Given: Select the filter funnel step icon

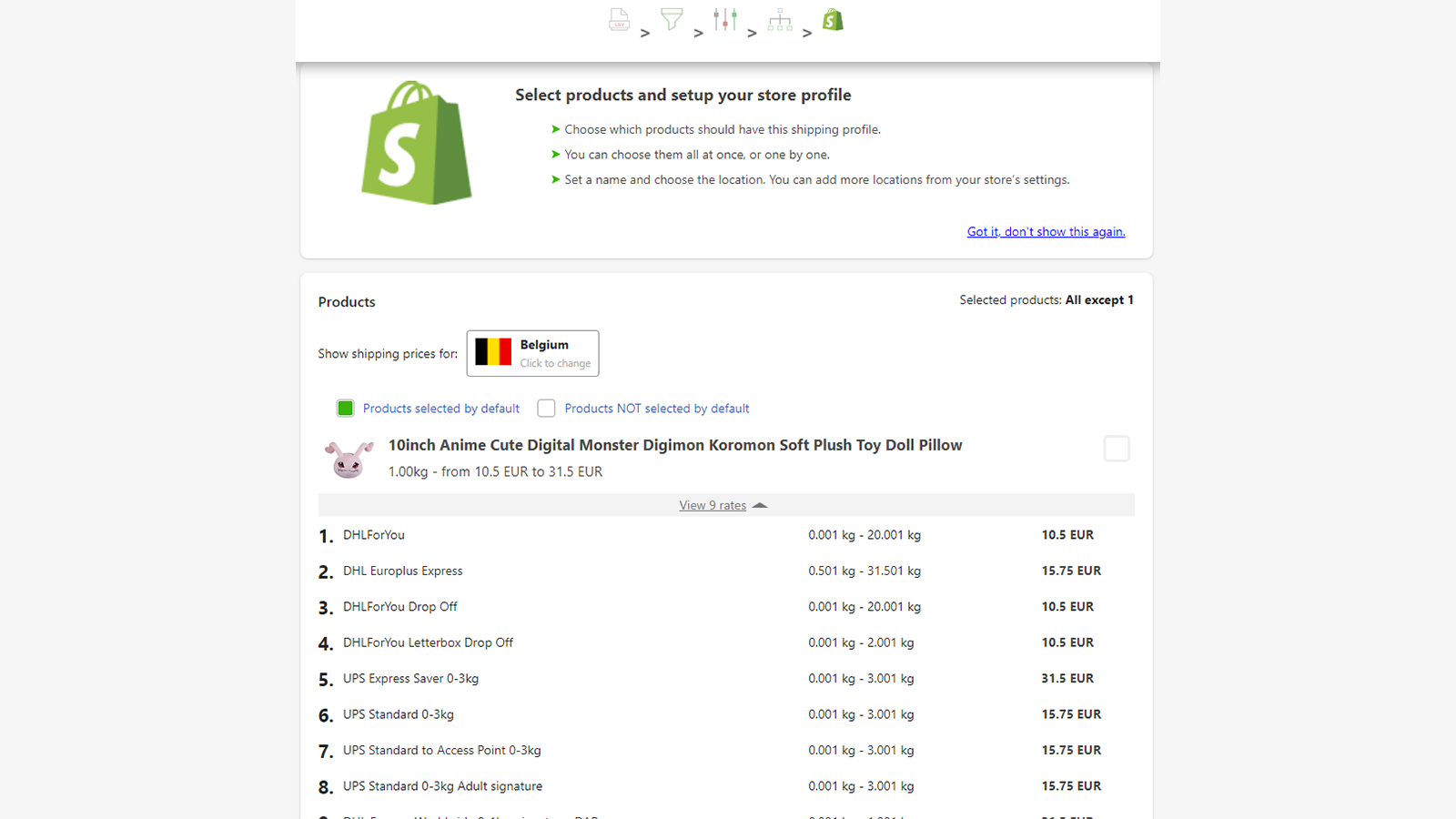Looking at the screenshot, I should 672,19.
